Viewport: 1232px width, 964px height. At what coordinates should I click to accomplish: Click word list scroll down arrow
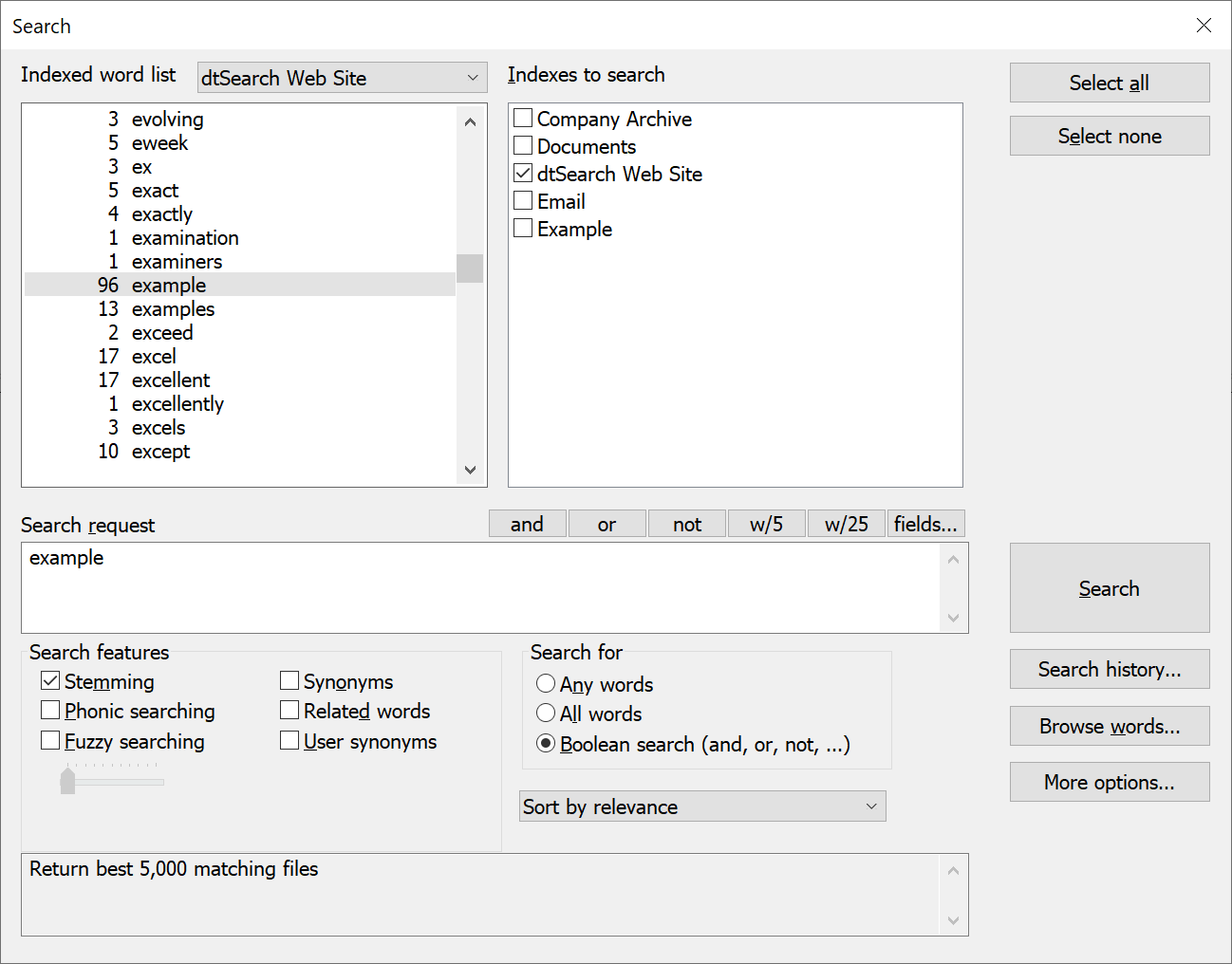tap(470, 470)
